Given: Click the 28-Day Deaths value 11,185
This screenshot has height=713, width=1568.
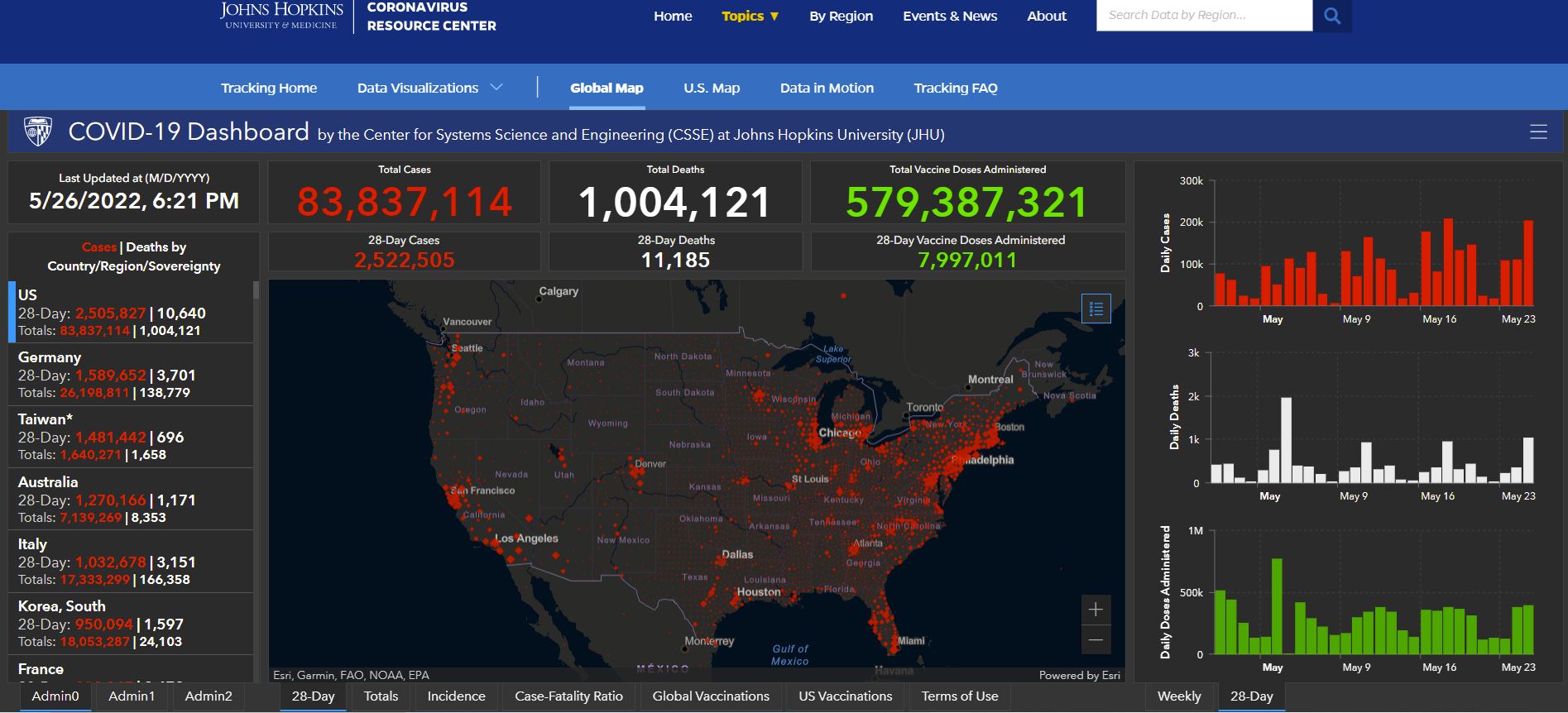Looking at the screenshot, I should click(675, 260).
